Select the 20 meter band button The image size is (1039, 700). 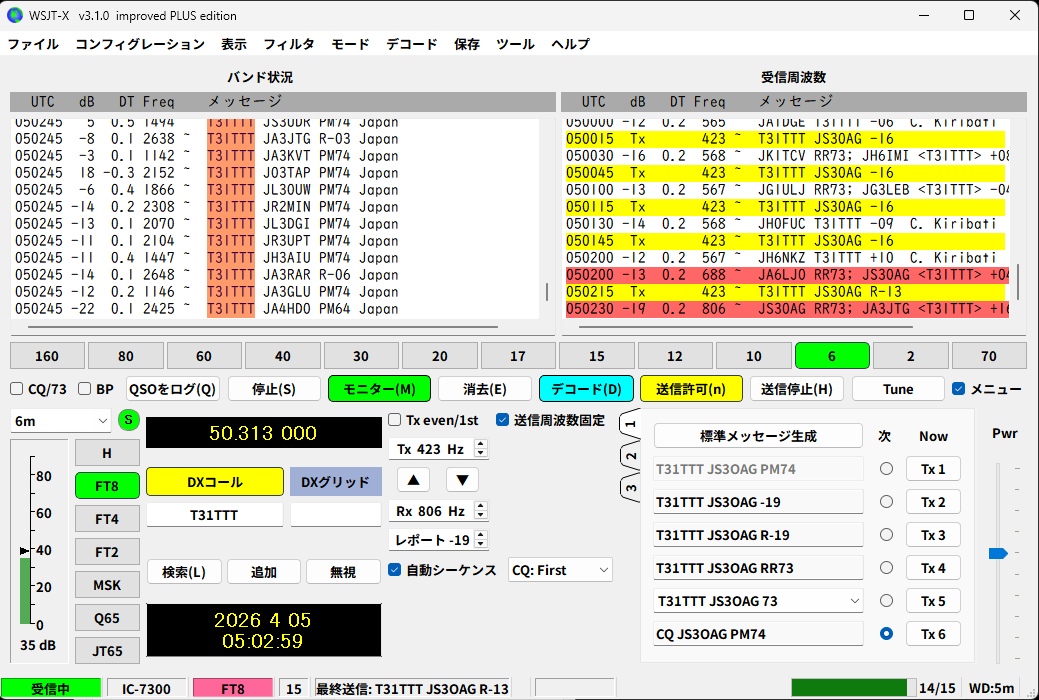pos(440,356)
